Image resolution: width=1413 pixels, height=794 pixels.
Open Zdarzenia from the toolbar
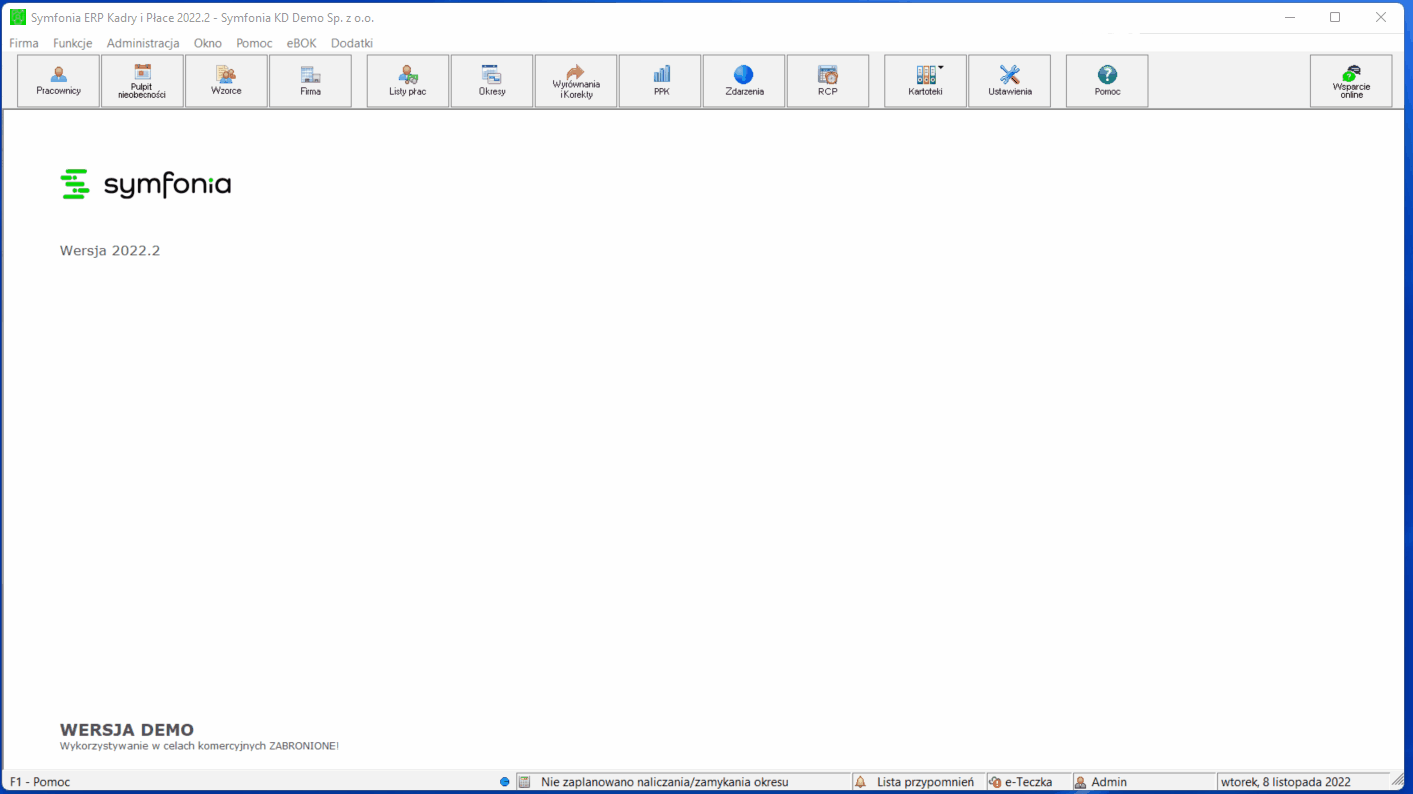click(744, 81)
